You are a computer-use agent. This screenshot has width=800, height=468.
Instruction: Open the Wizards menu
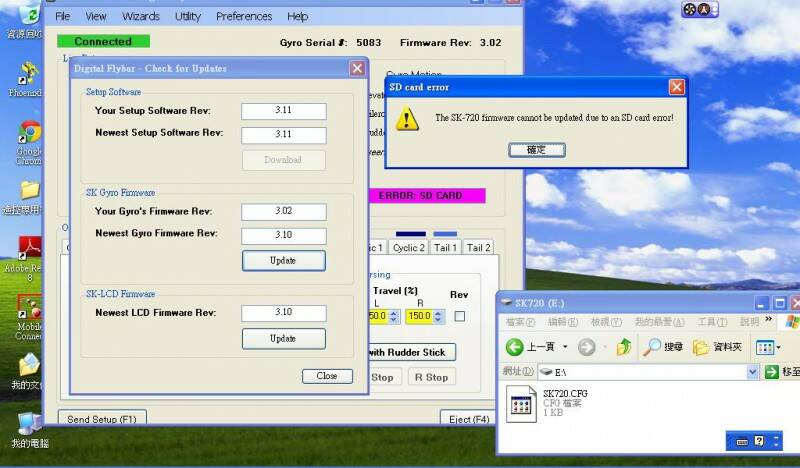pyautogui.click(x=141, y=16)
